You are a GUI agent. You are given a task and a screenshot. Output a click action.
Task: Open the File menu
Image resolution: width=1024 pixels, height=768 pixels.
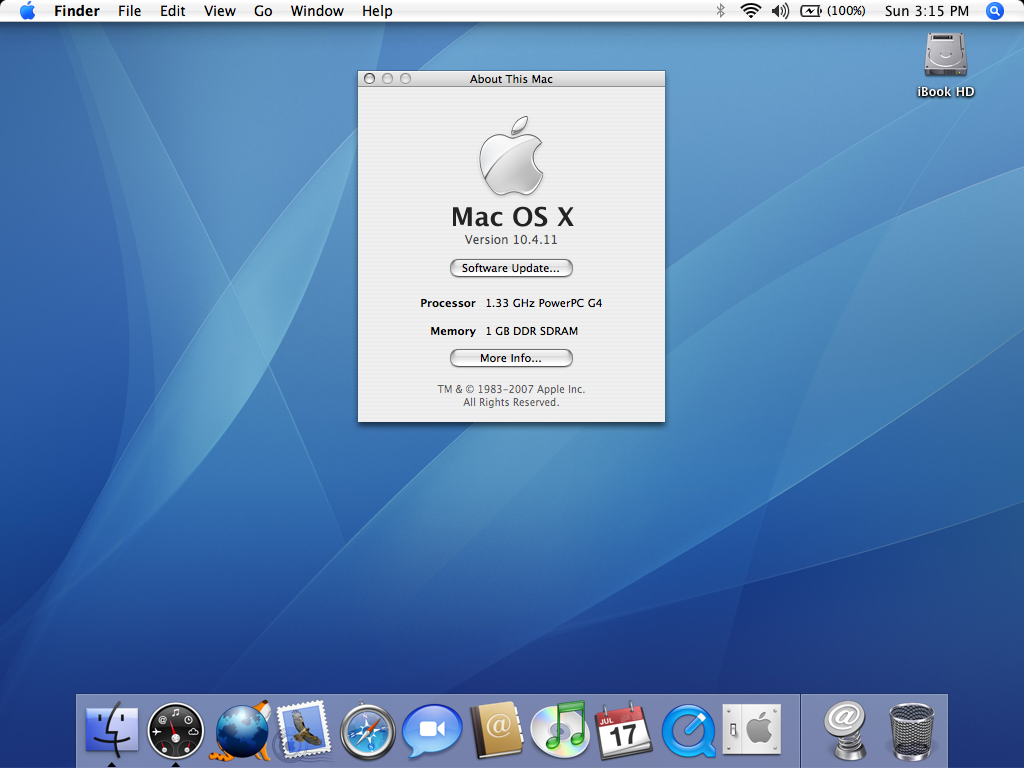tap(129, 11)
